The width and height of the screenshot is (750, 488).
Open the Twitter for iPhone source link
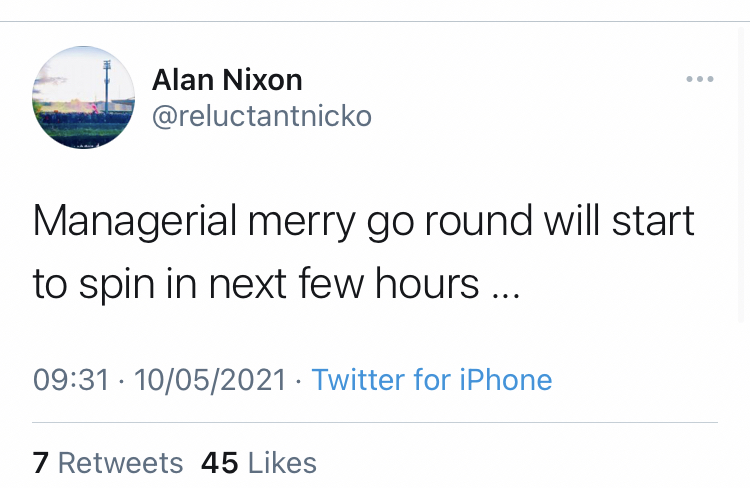432,380
